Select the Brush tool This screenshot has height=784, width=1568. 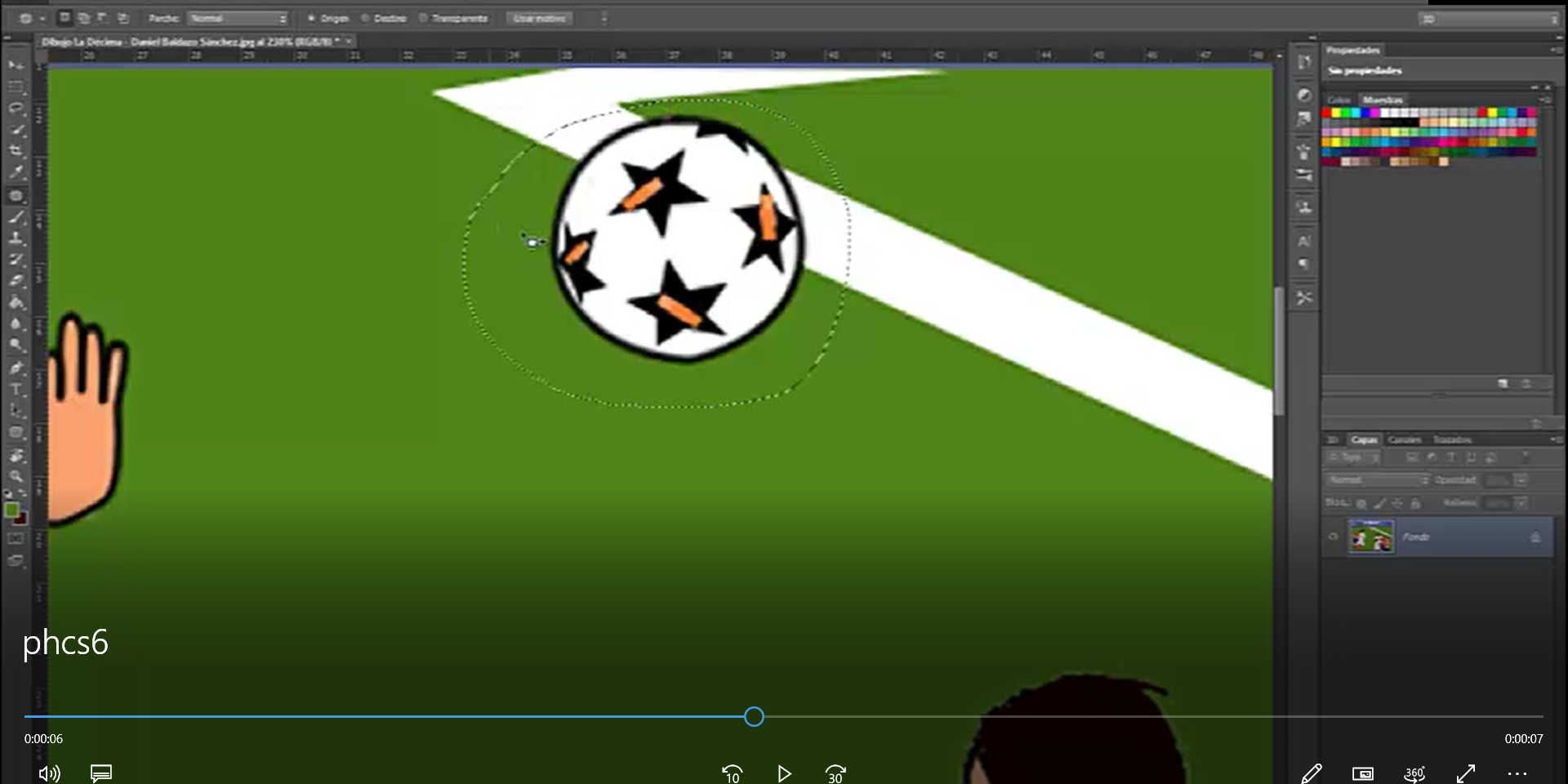coord(16,217)
